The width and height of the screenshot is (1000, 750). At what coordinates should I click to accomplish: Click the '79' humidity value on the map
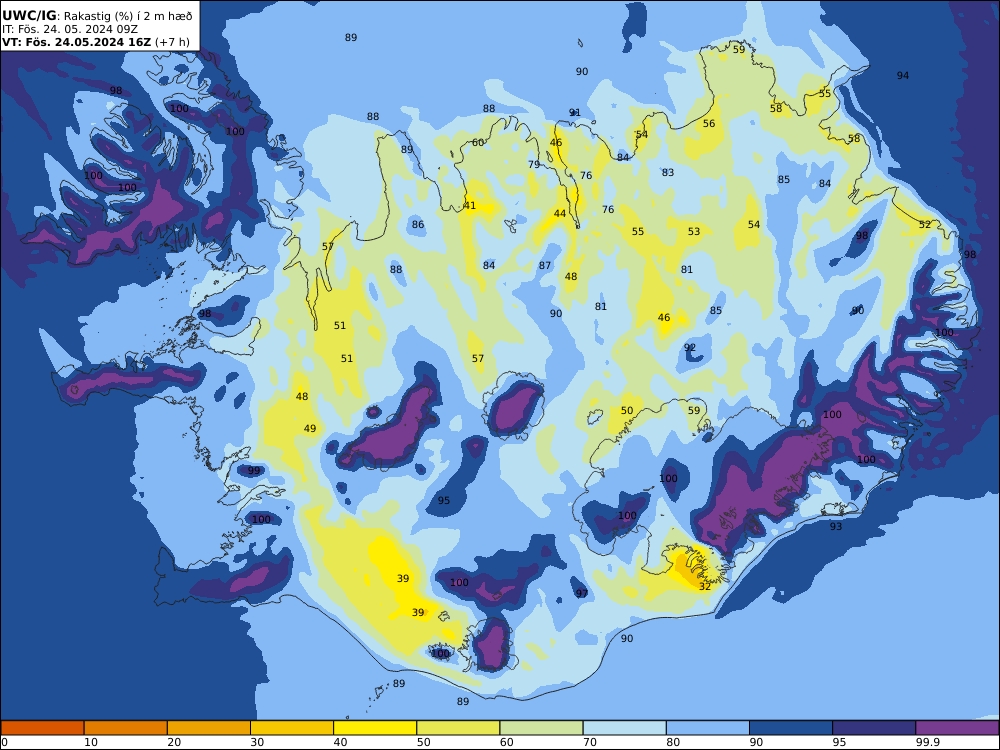tap(534, 165)
